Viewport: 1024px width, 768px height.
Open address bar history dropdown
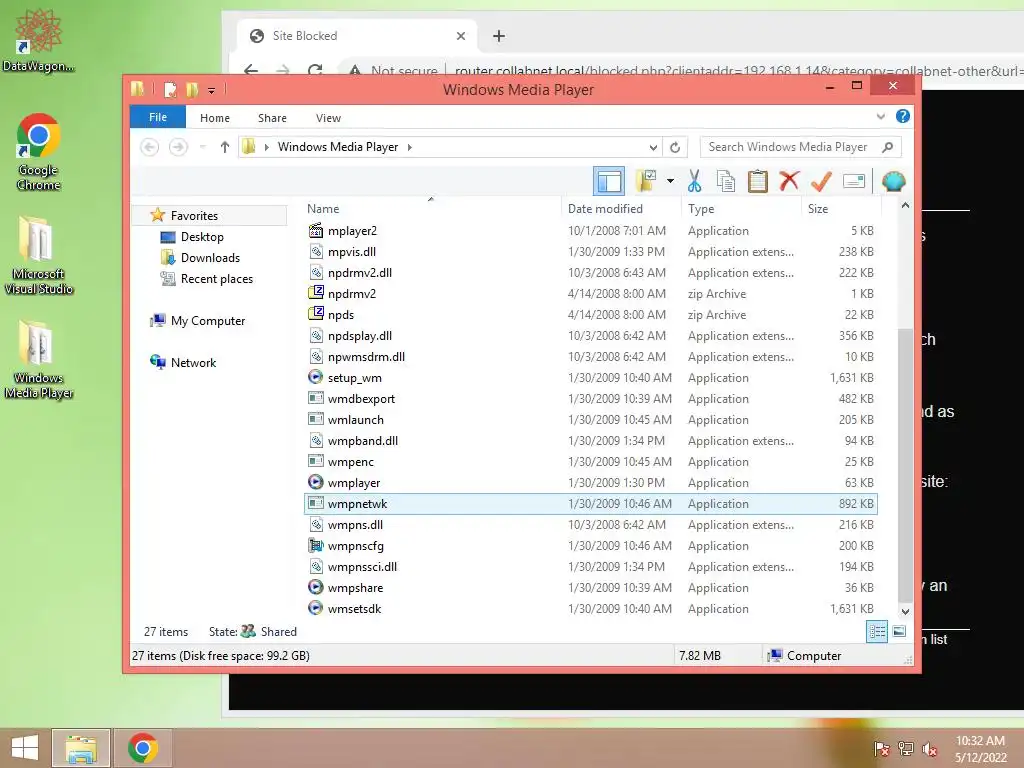(653, 147)
